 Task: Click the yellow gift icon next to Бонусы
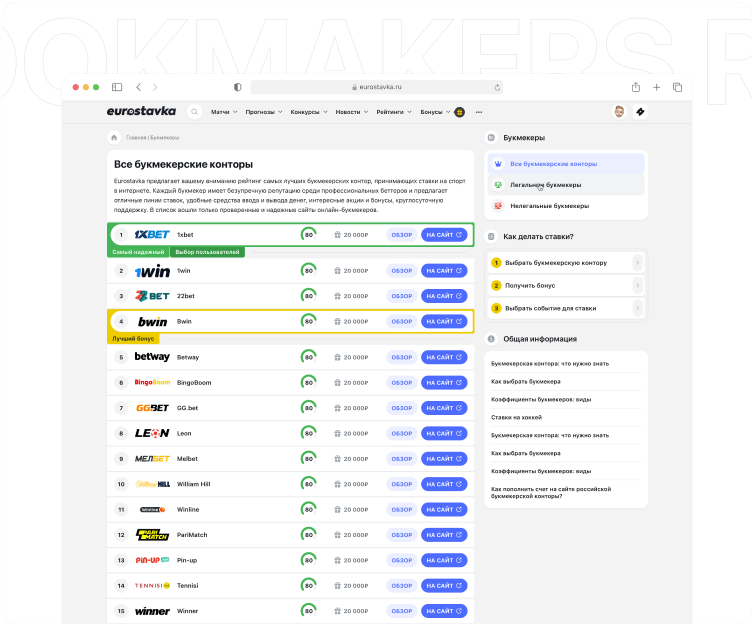point(459,112)
